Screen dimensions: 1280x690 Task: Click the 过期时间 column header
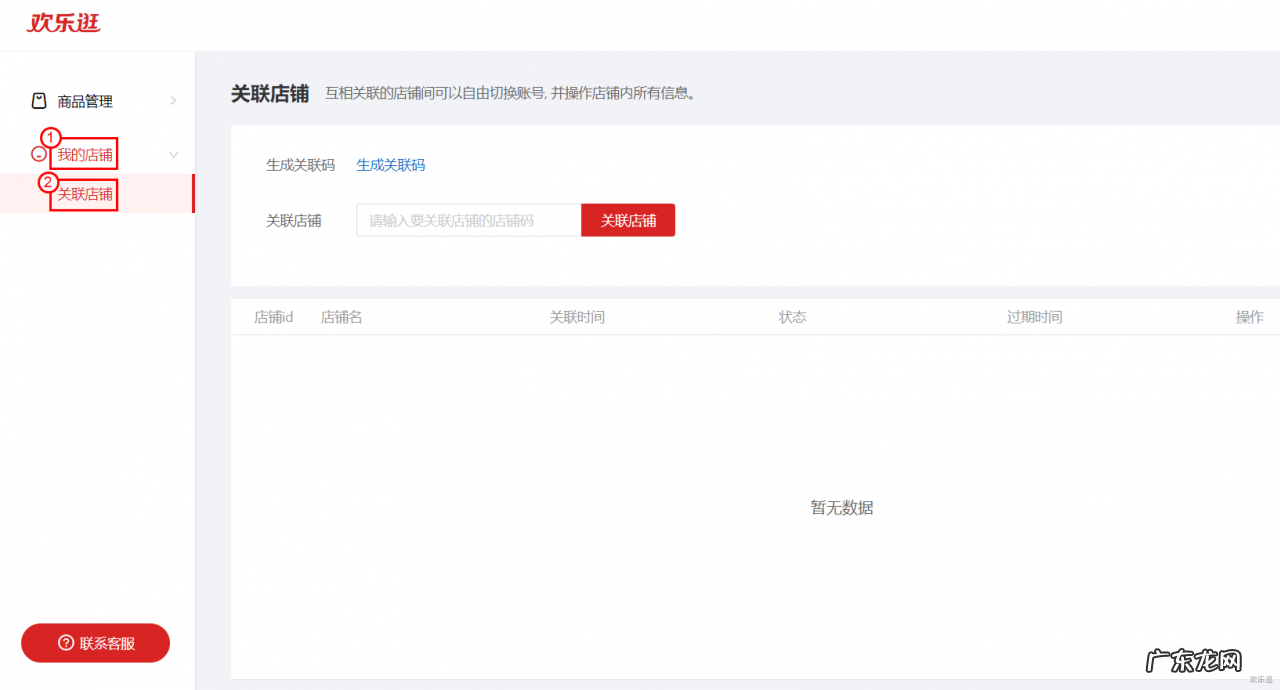(1034, 316)
